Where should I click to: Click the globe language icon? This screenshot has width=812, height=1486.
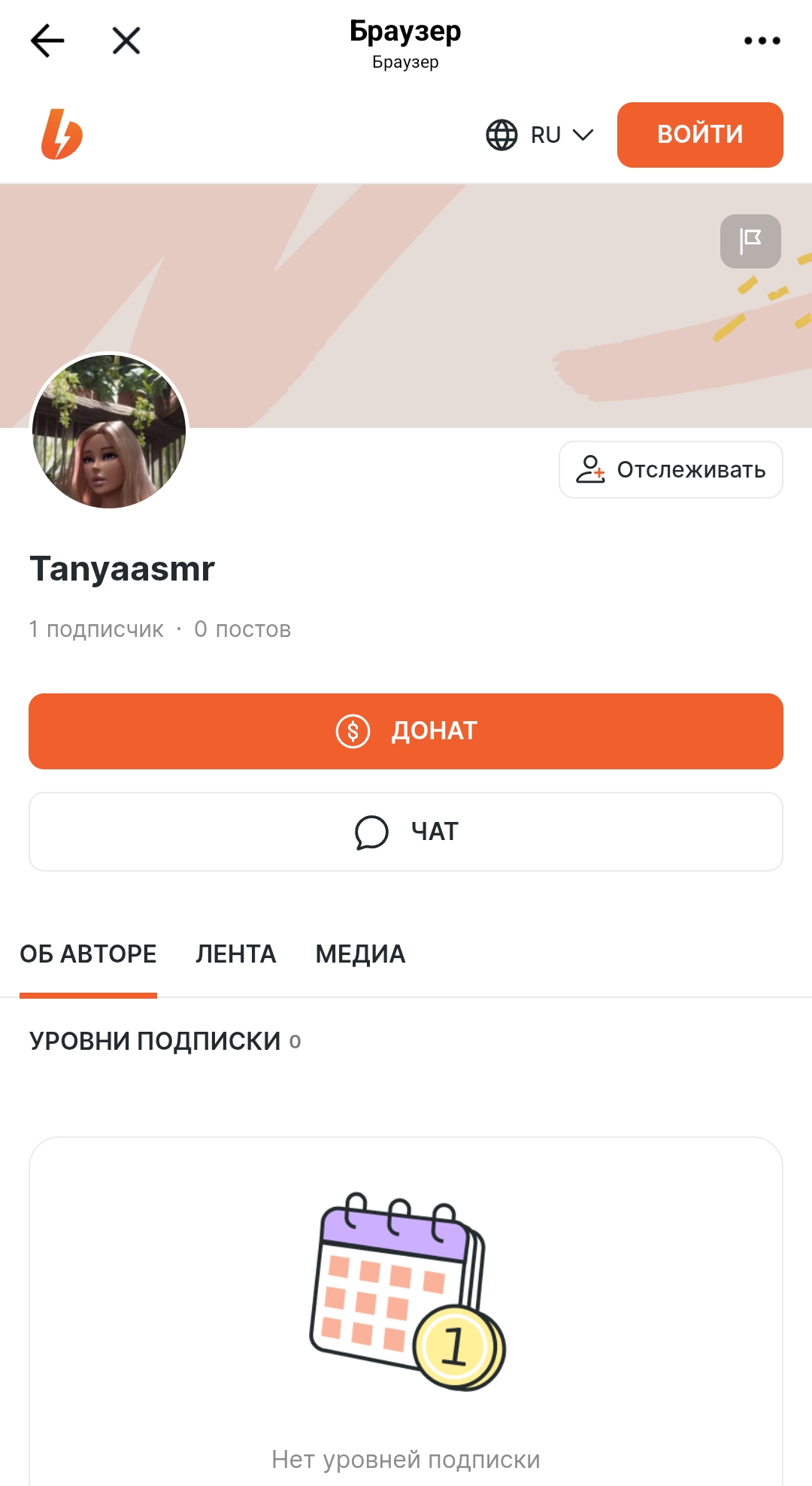tap(501, 135)
